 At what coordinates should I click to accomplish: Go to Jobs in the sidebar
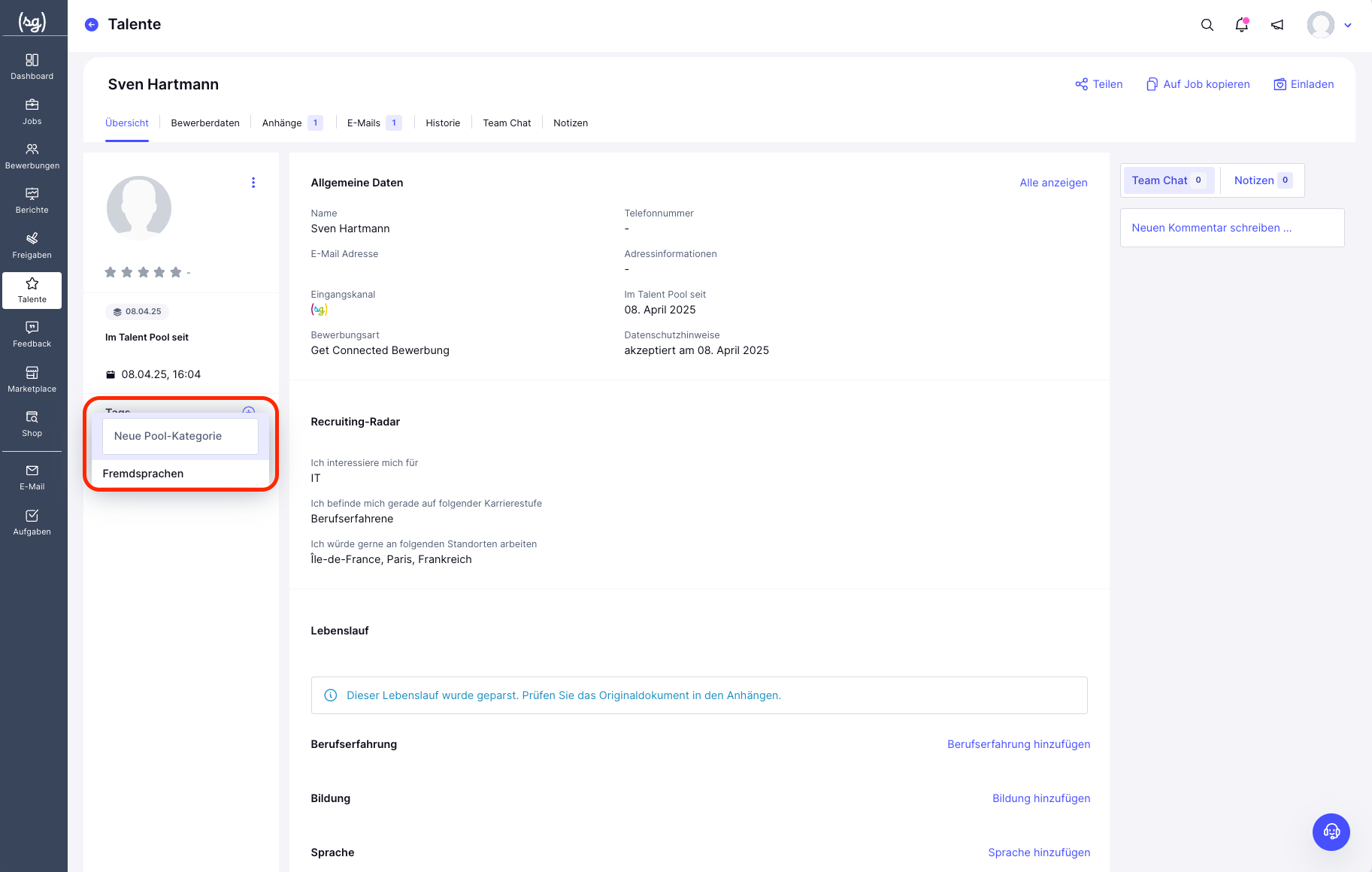click(32, 112)
